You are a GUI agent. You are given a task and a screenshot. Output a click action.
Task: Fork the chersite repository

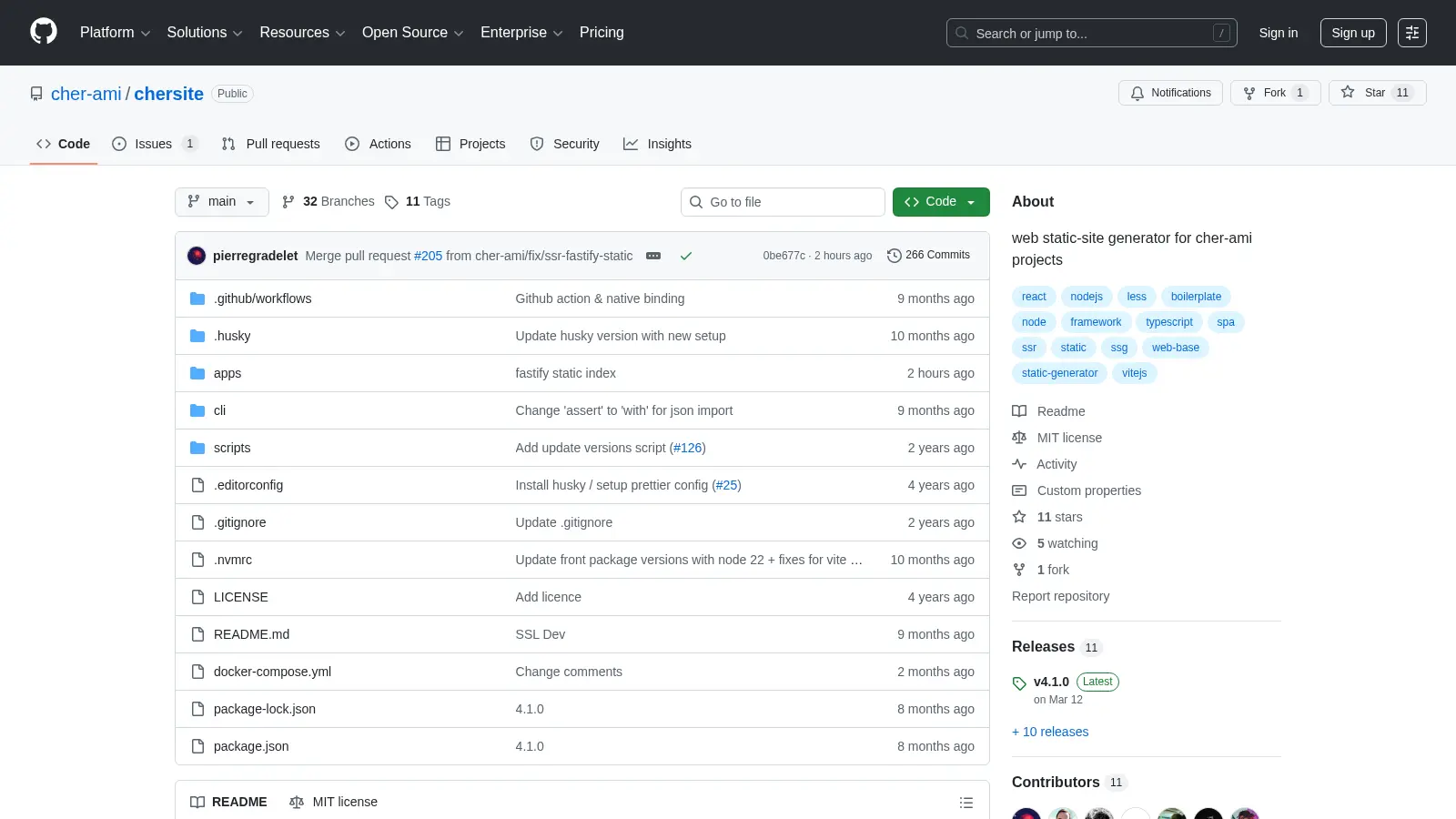1275,93
